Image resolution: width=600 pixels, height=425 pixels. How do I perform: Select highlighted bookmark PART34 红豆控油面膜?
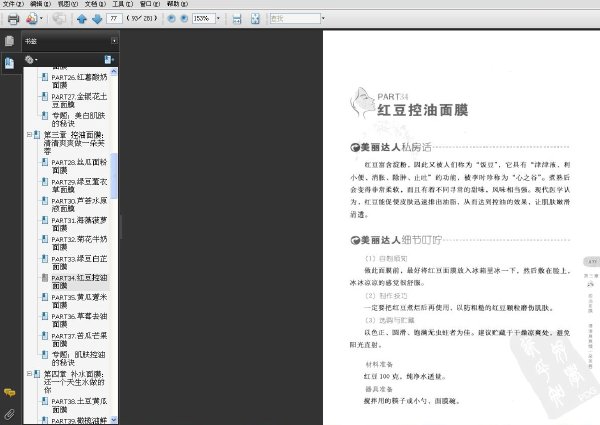tap(79, 282)
